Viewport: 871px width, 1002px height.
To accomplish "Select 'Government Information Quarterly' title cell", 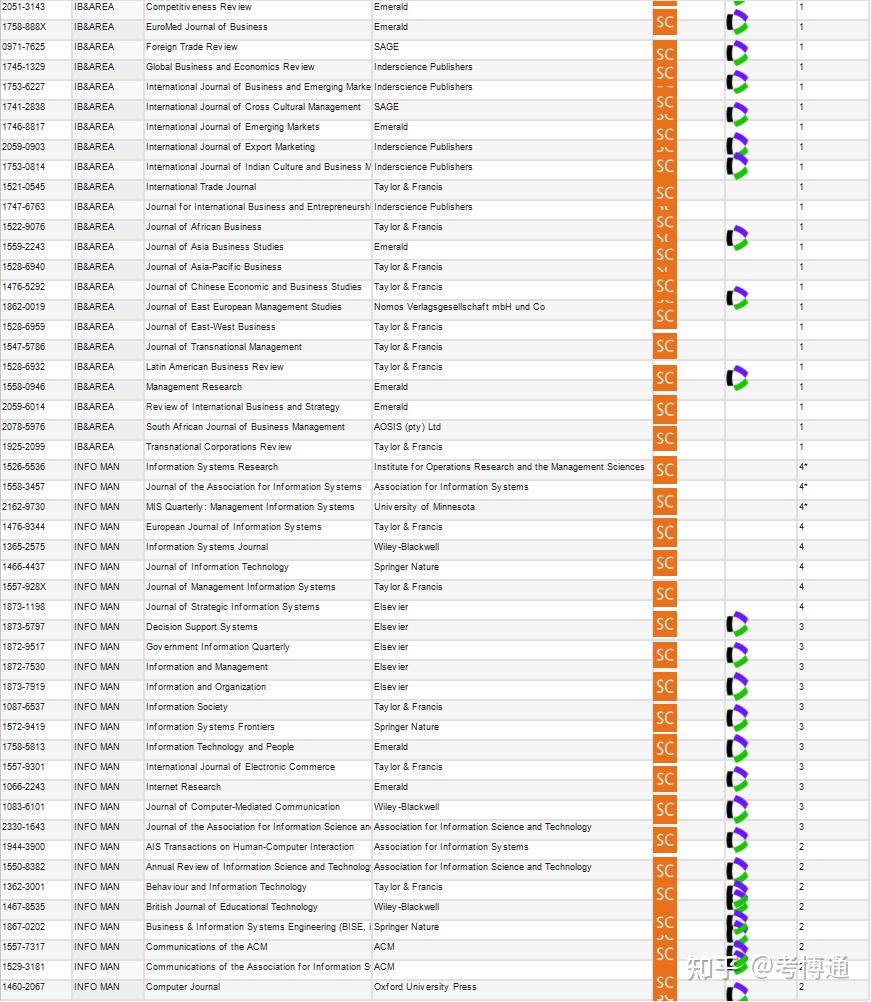I will pyautogui.click(x=218, y=647).
